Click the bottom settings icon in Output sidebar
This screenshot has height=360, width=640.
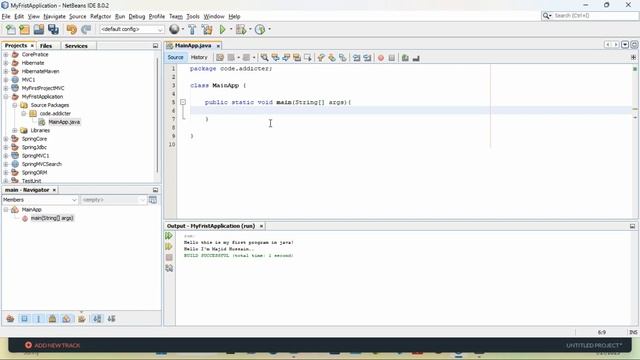point(169,268)
